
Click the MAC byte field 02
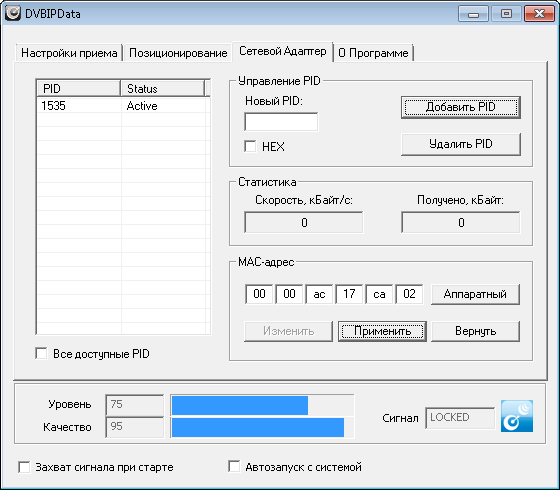pyautogui.click(x=409, y=294)
